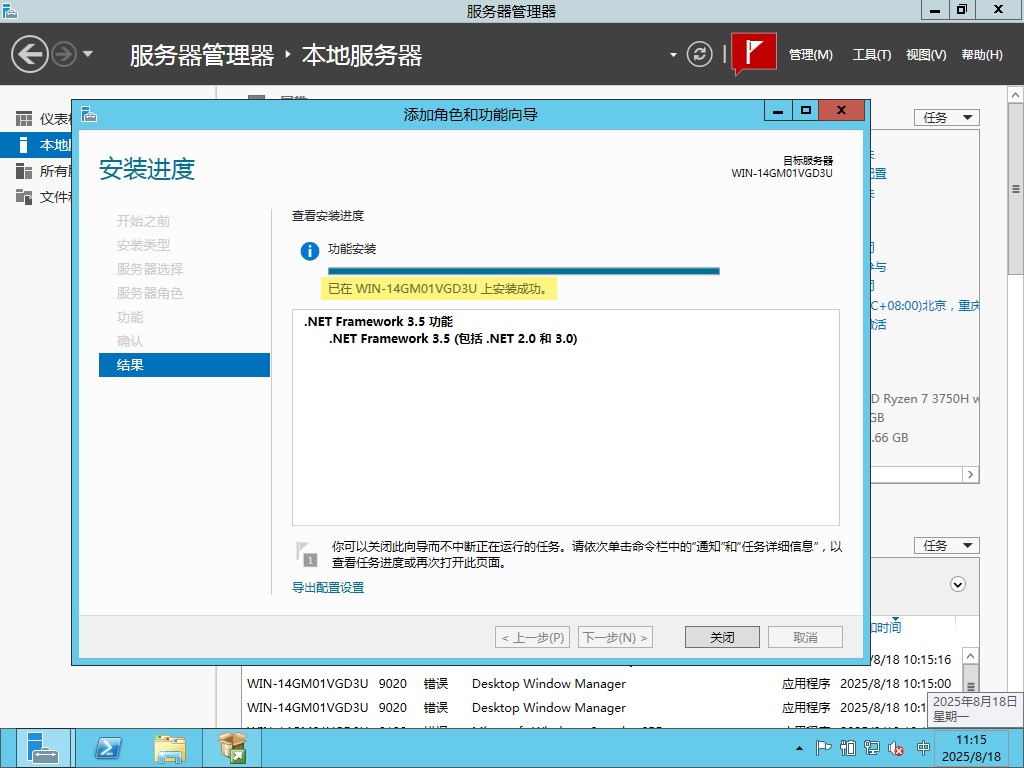
Task: Click the taskbar clock showing 11:15
Action: (x=971, y=748)
